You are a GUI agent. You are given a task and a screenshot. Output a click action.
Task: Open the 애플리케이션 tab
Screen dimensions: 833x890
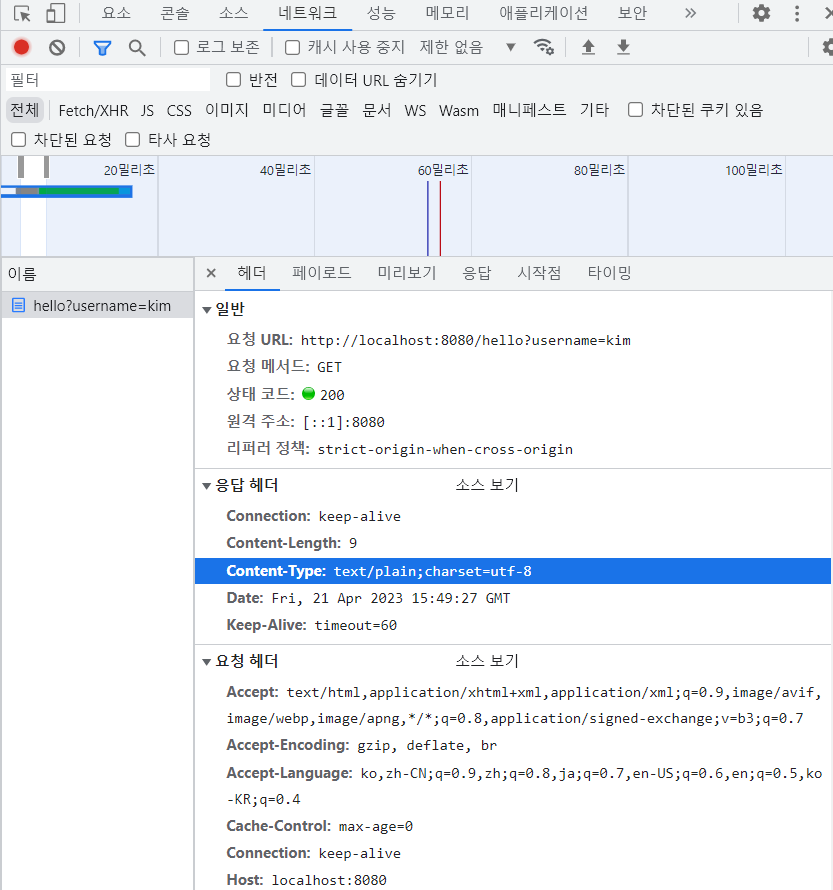[x=544, y=13]
